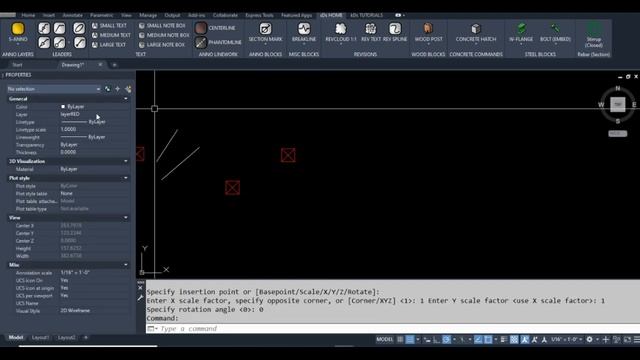640x360 pixels.
Task: Click the command input field
Action: 392,329
